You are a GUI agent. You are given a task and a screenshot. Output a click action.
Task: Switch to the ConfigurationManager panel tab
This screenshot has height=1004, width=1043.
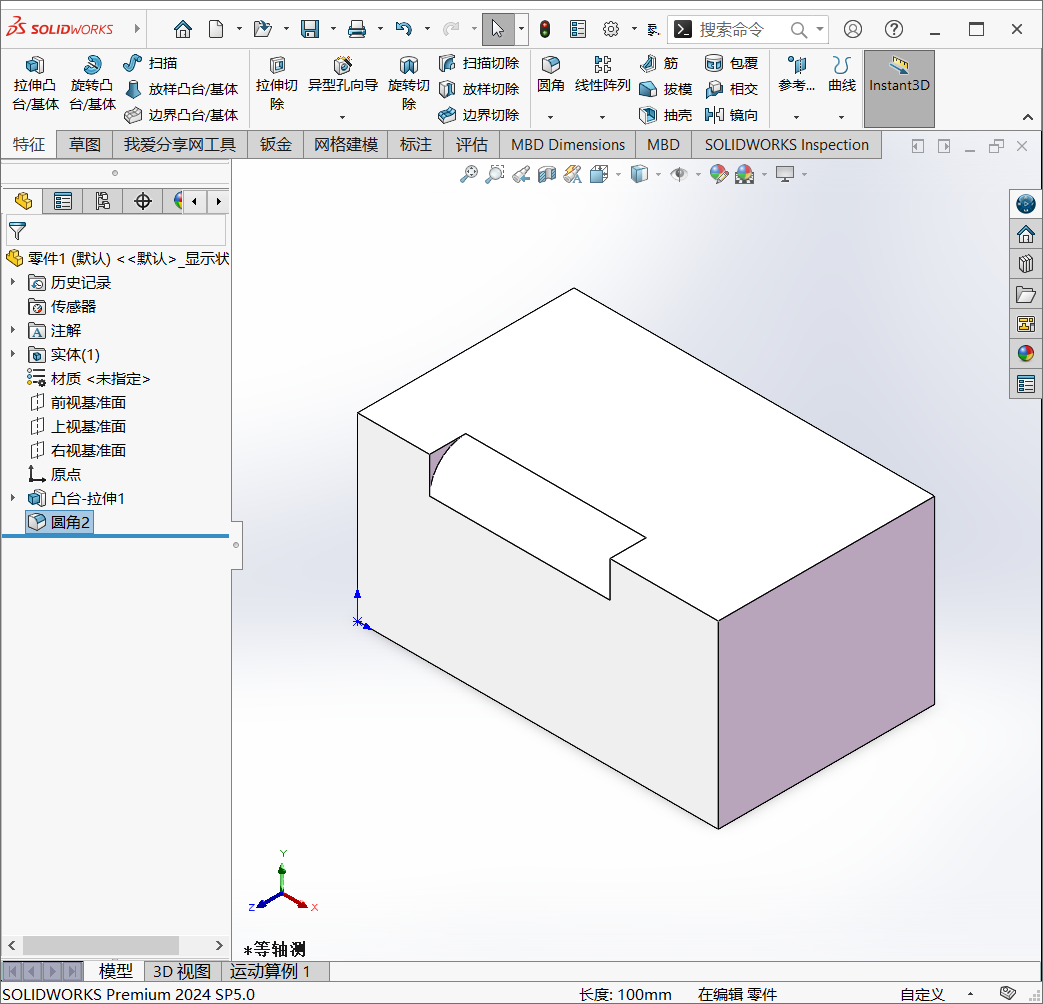coord(103,201)
